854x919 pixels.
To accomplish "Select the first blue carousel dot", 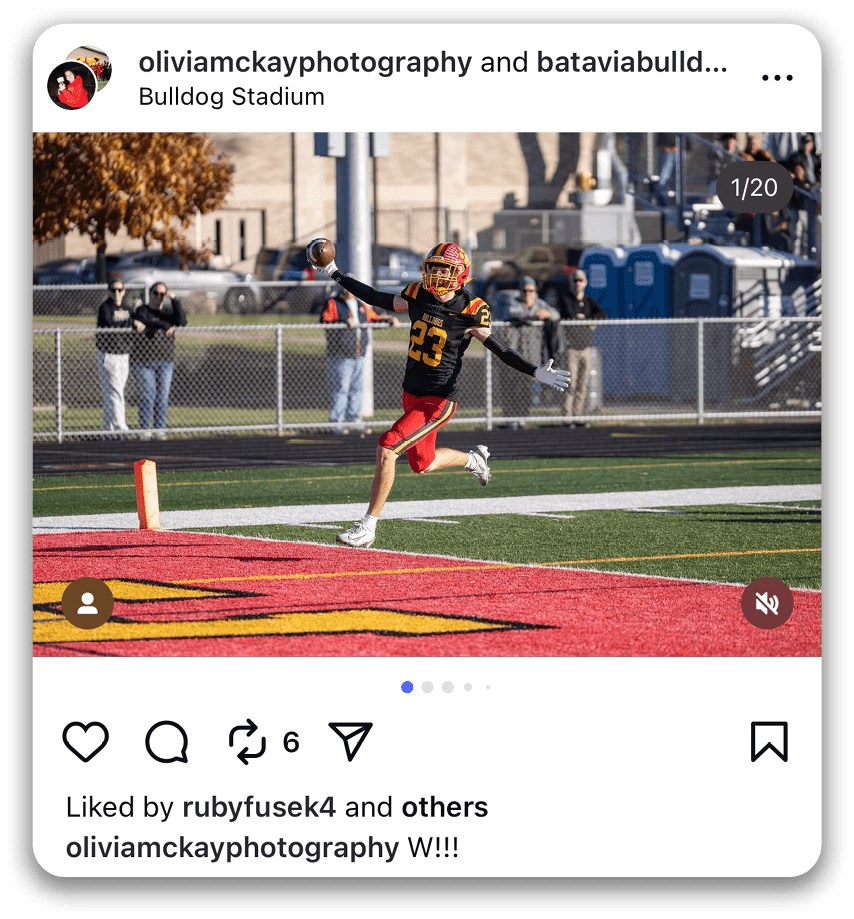I will 407,687.
